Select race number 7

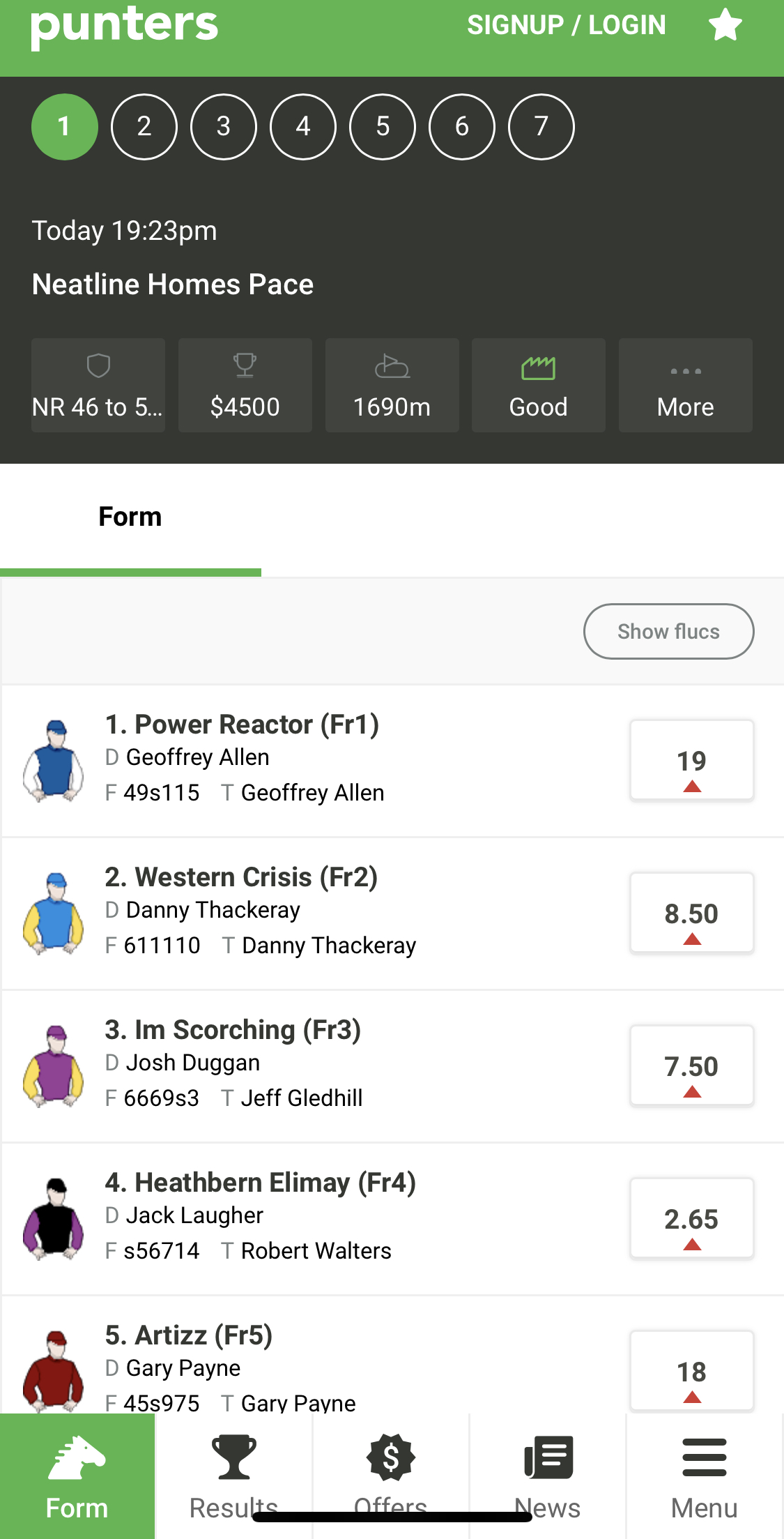point(541,127)
